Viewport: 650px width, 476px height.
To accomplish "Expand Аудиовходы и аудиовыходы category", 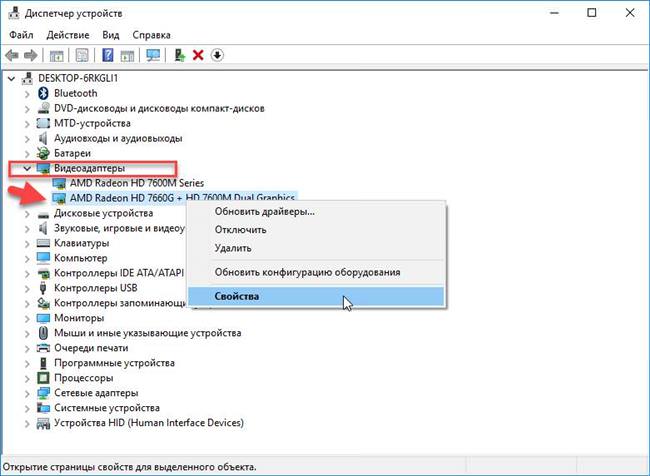I will pyautogui.click(x=27, y=138).
